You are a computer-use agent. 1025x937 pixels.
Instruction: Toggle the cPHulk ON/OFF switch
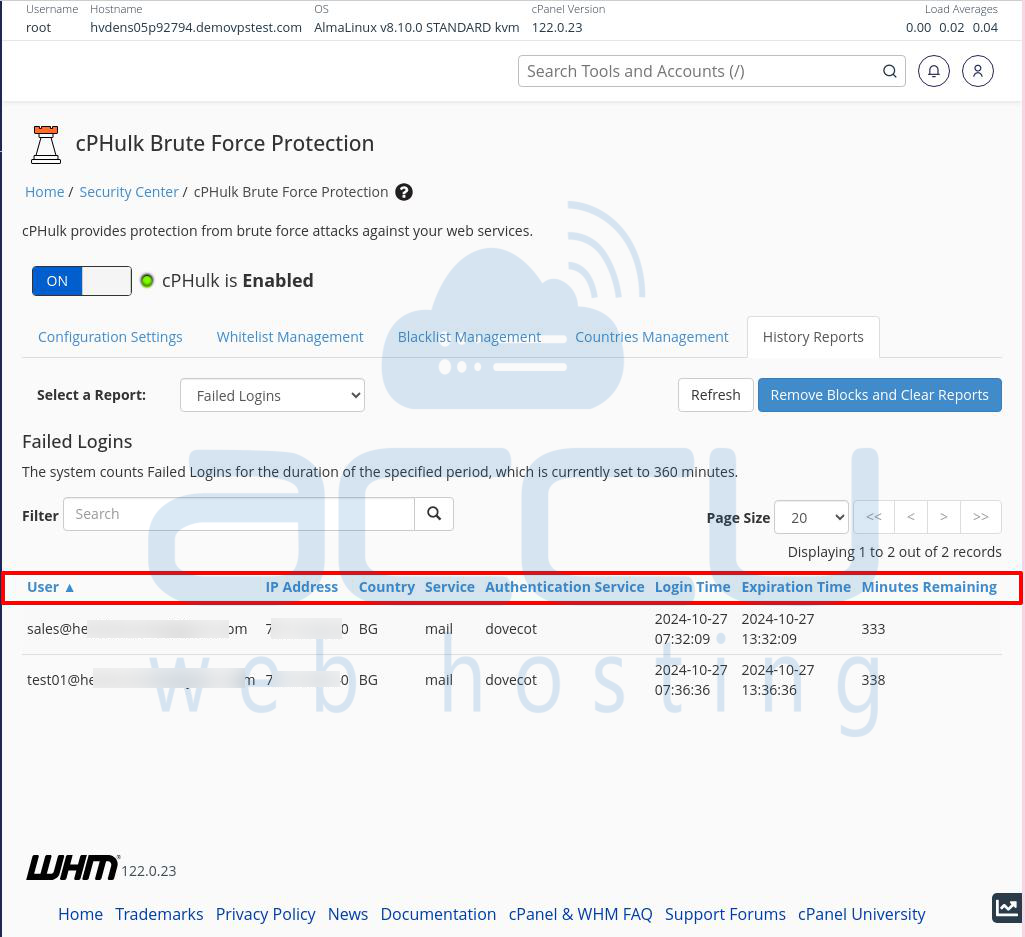82,281
